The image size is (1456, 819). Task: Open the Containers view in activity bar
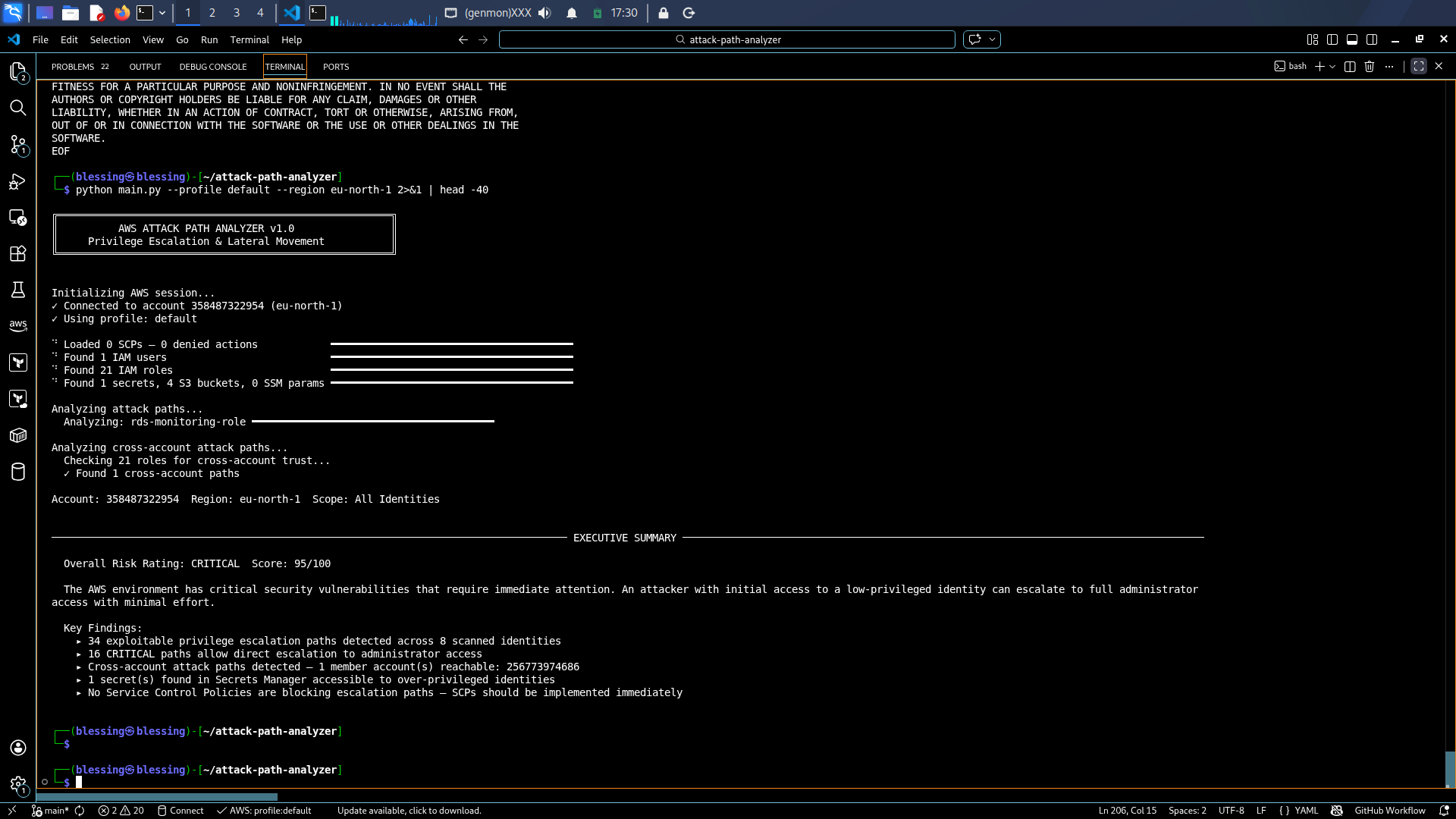coord(18,435)
